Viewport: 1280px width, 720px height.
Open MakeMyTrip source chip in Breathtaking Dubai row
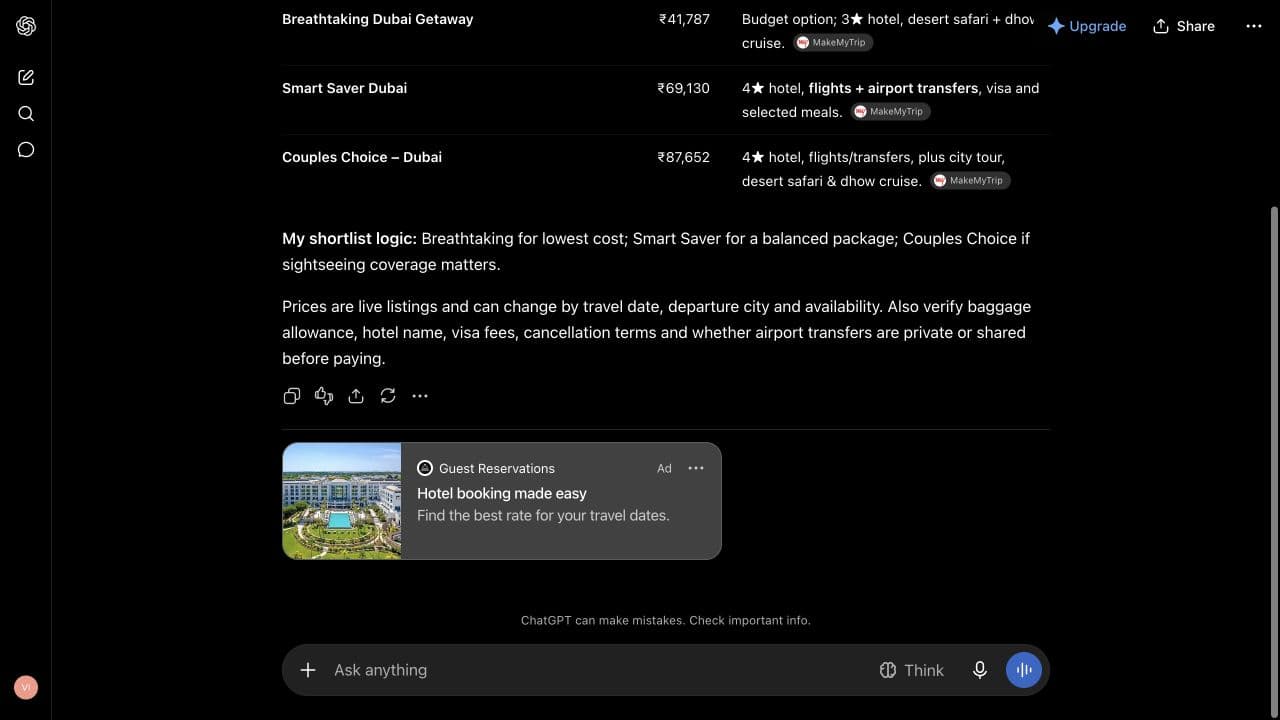[833, 43]
